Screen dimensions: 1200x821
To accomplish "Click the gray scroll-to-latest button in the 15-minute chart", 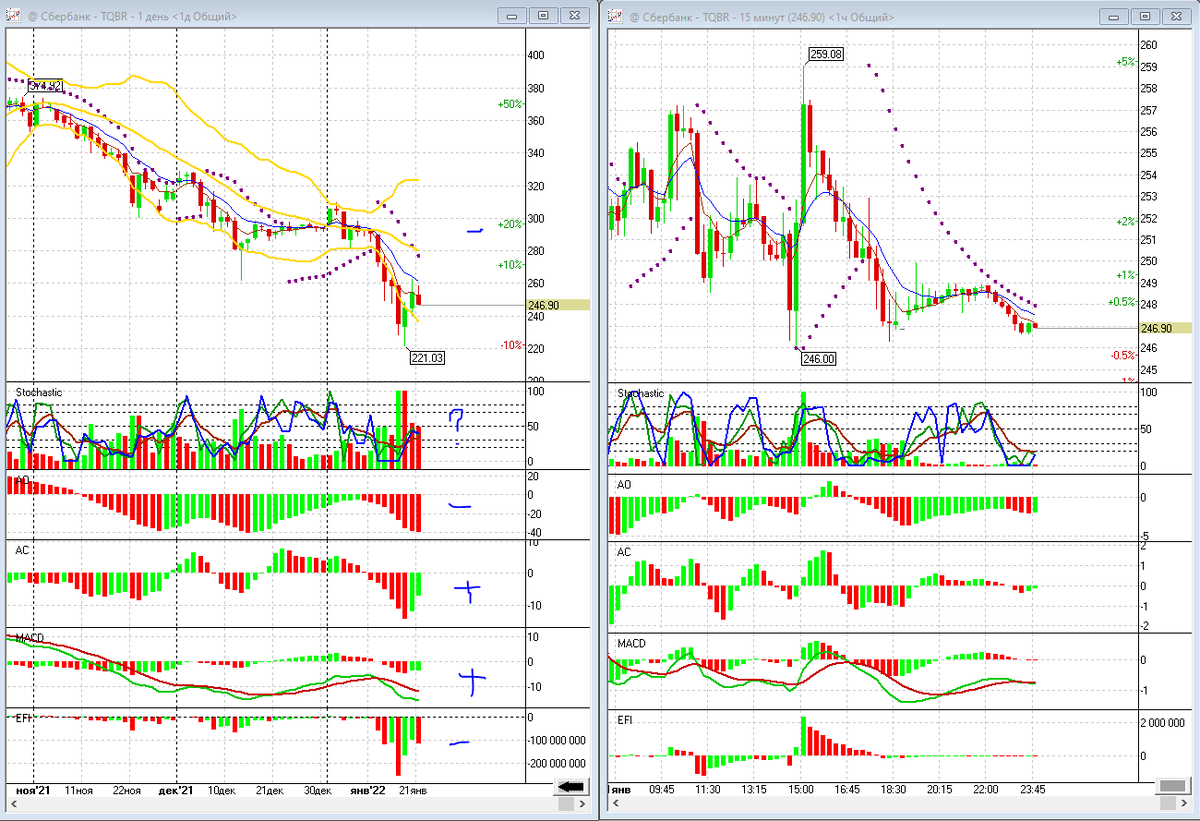I will coord(1173,788).
